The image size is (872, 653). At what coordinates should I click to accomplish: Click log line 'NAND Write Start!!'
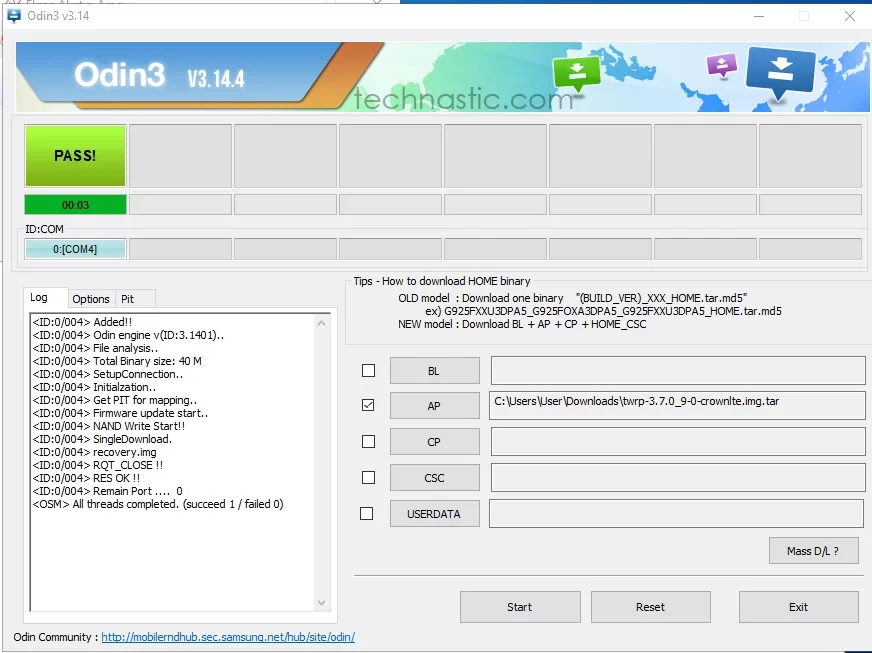[x=108, y=426]
